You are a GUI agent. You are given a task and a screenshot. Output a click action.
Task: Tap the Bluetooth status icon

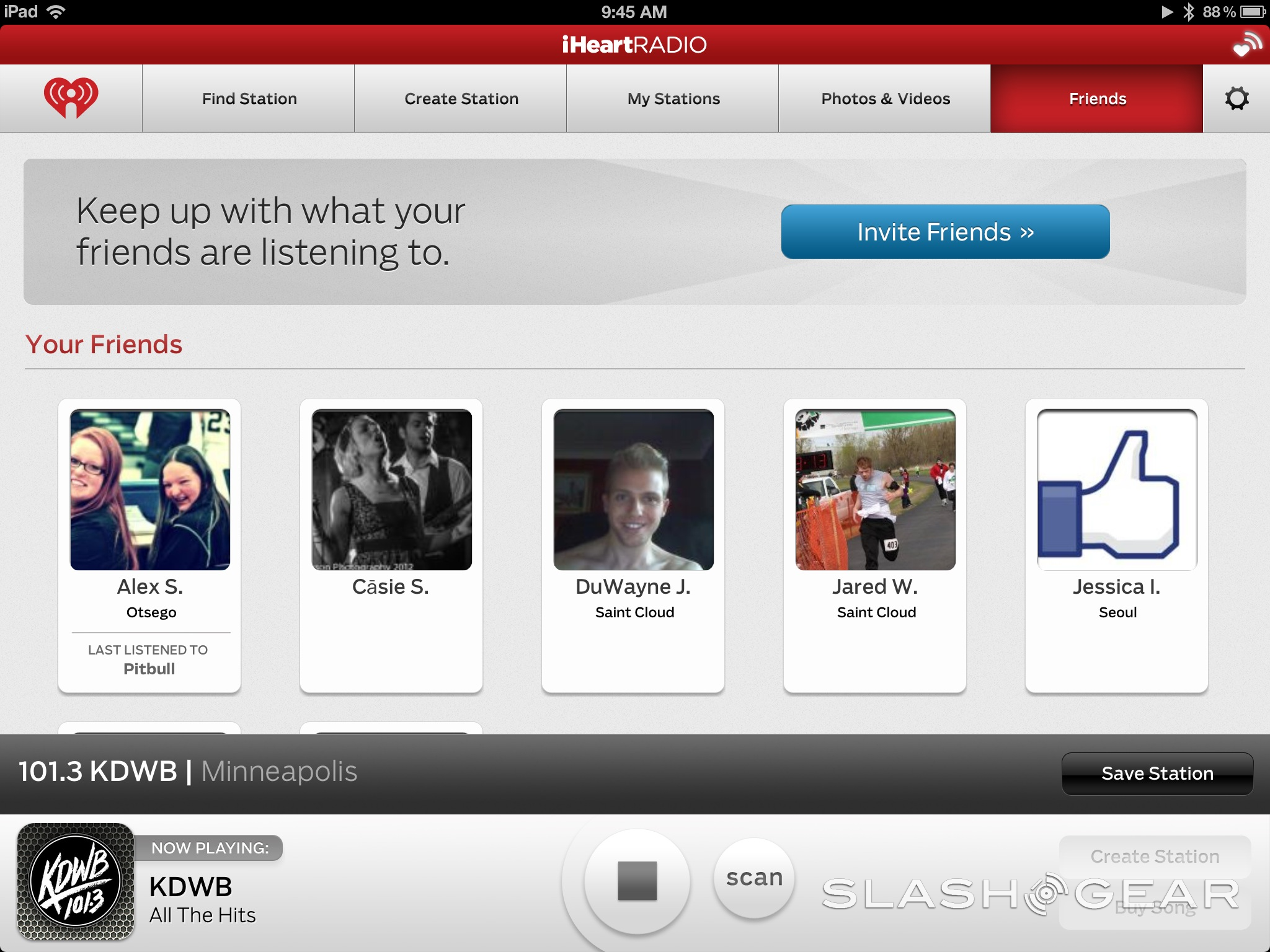tap(1188, 12)
